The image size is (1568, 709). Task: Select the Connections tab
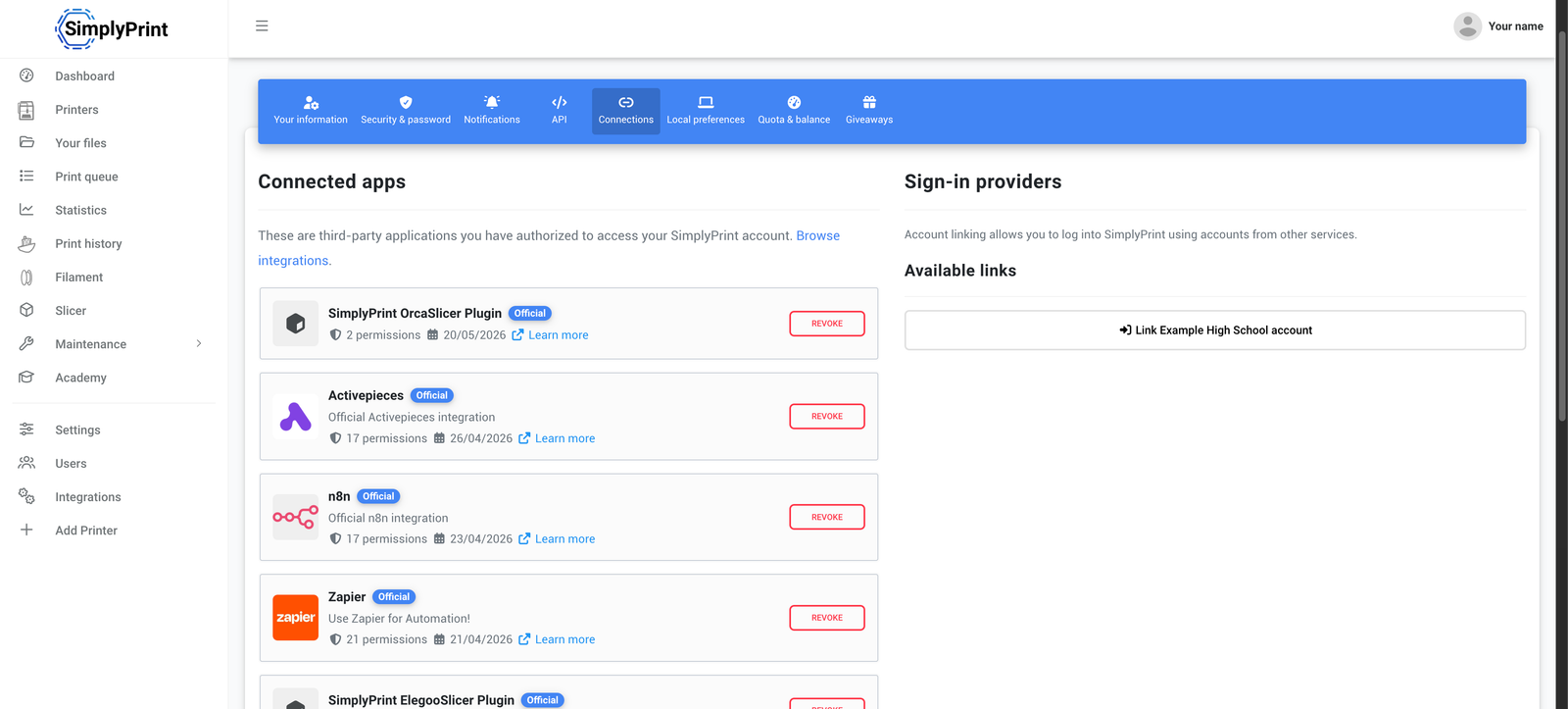pyautogui.click(x=626, y=111)
